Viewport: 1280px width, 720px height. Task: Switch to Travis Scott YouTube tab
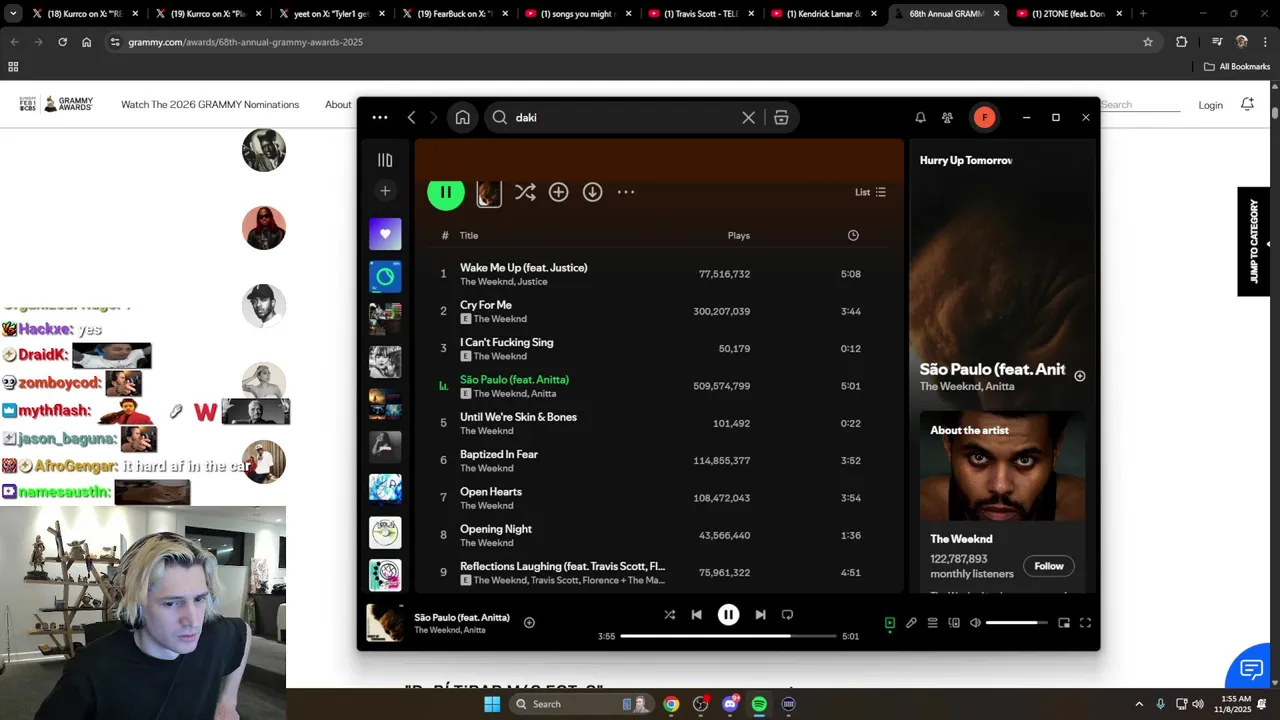[700, 14]
